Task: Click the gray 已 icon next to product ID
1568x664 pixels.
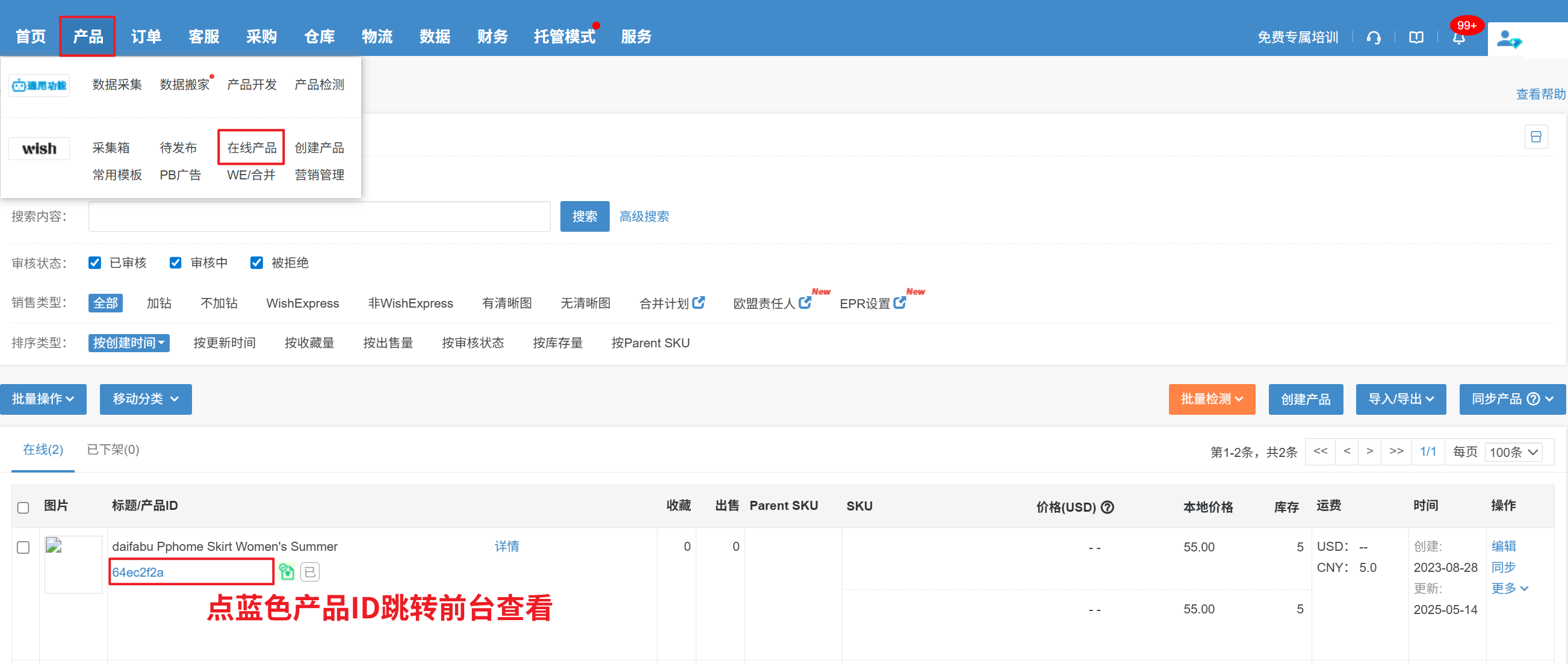Action: tap(310, 571)
